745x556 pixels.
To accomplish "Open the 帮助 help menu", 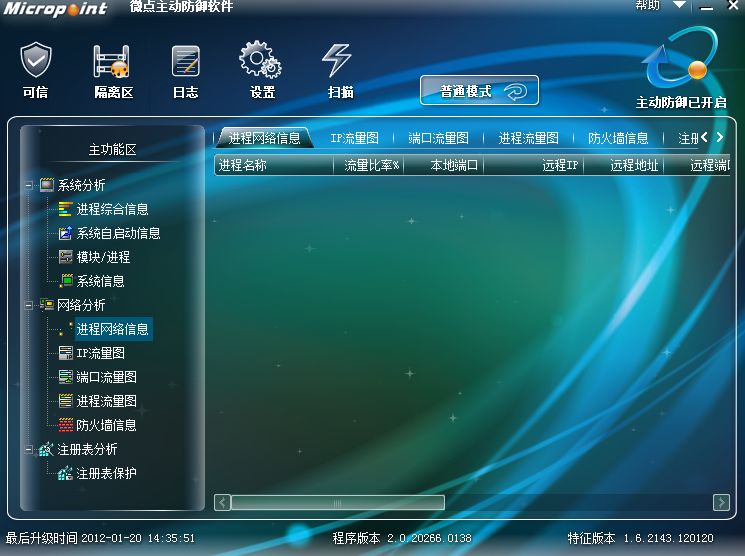I will coord(648,5).
